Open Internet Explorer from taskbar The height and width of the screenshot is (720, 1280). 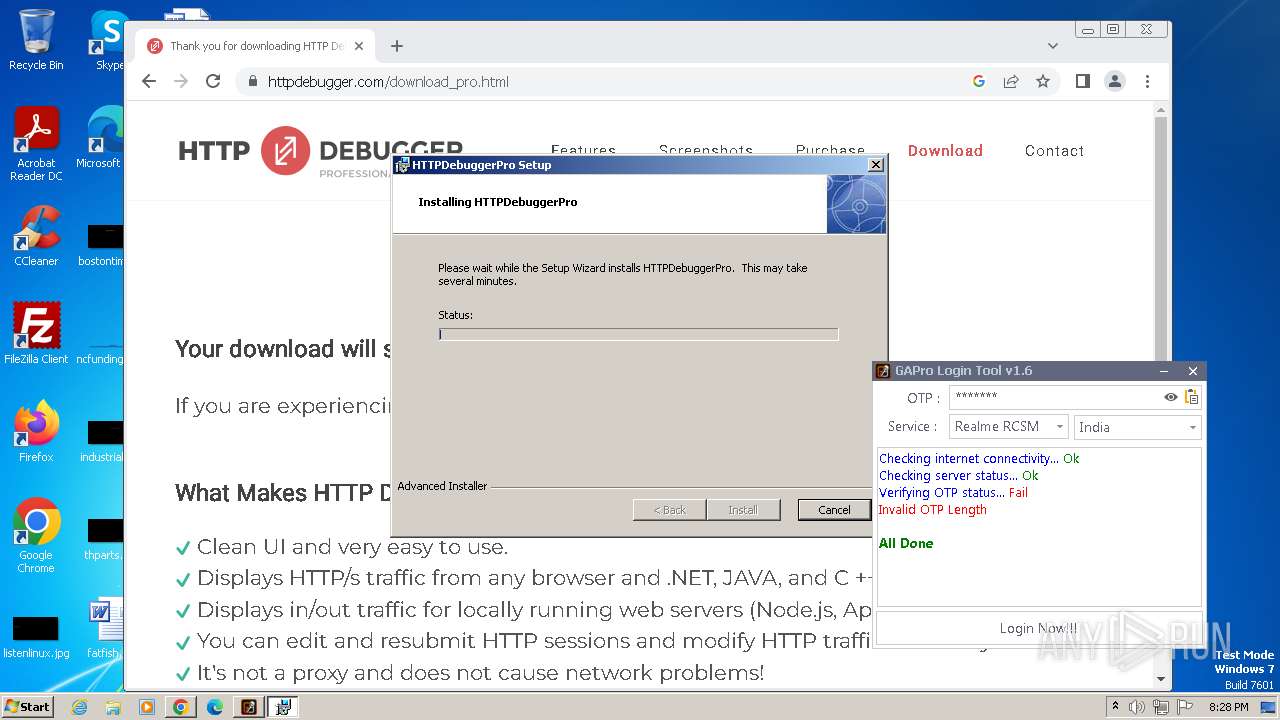click(x=80, y=707)
